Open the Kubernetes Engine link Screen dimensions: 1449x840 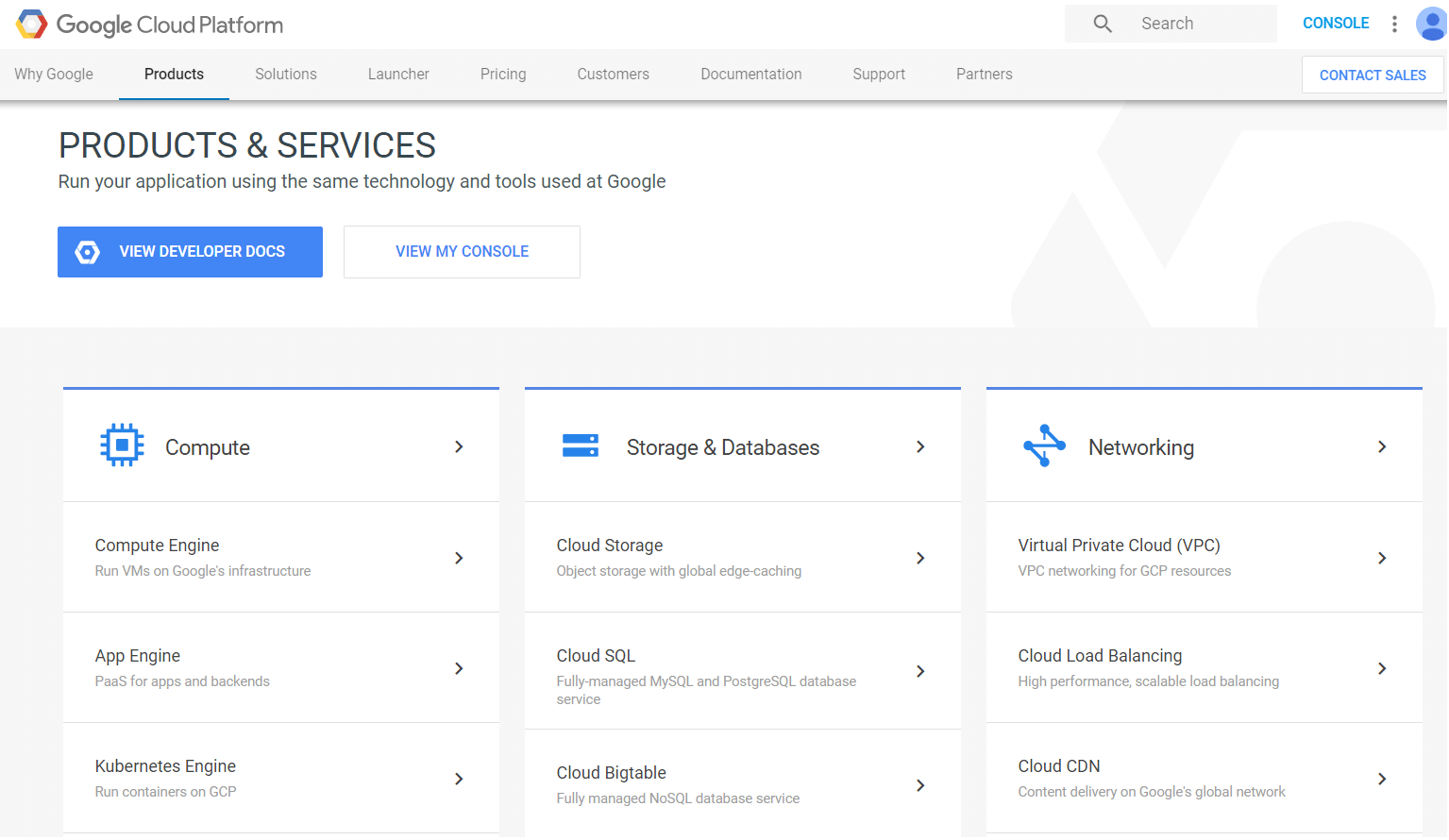click(x=165, y=766)
